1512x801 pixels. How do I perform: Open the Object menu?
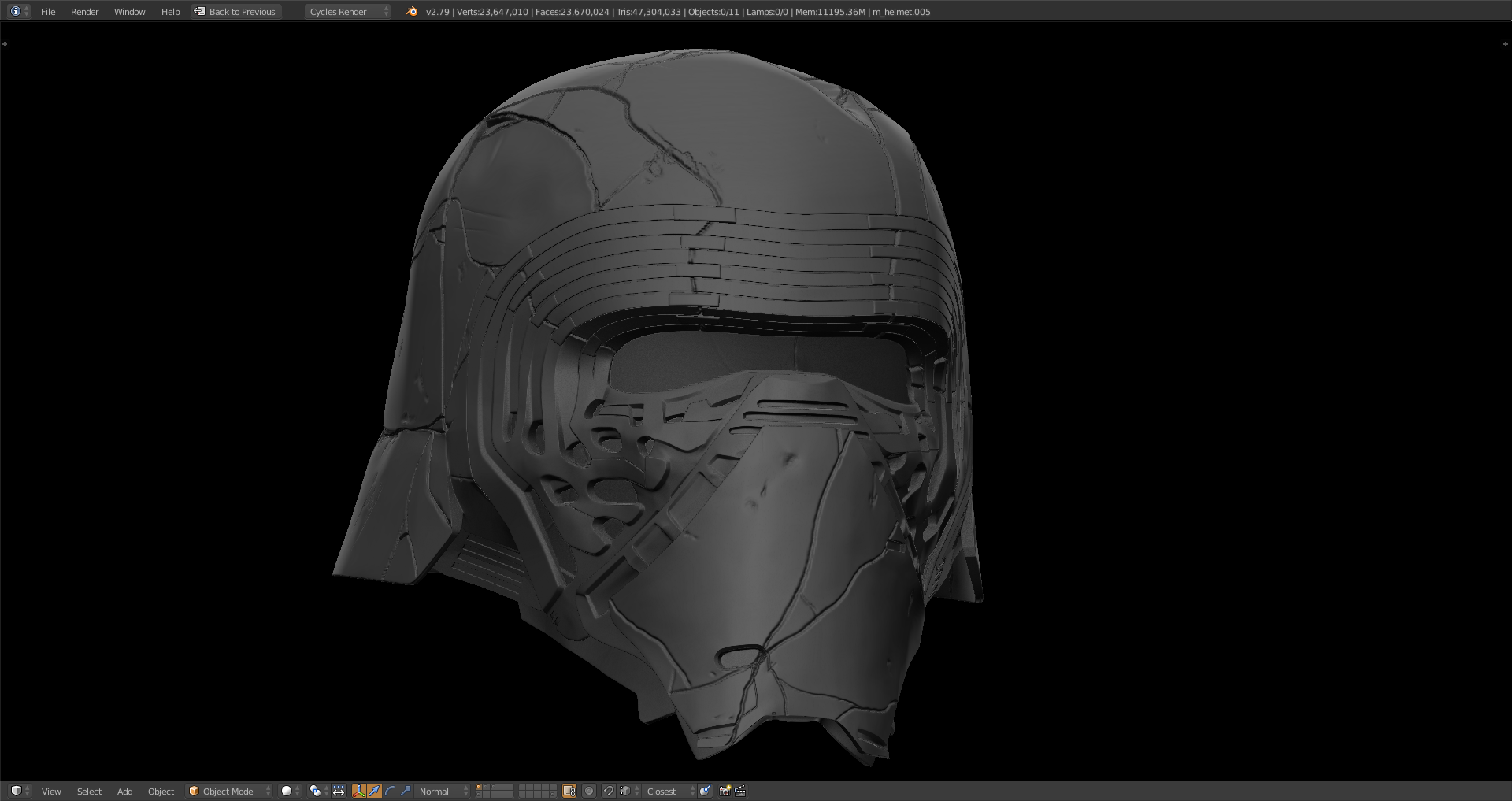[x=161, y=792]
